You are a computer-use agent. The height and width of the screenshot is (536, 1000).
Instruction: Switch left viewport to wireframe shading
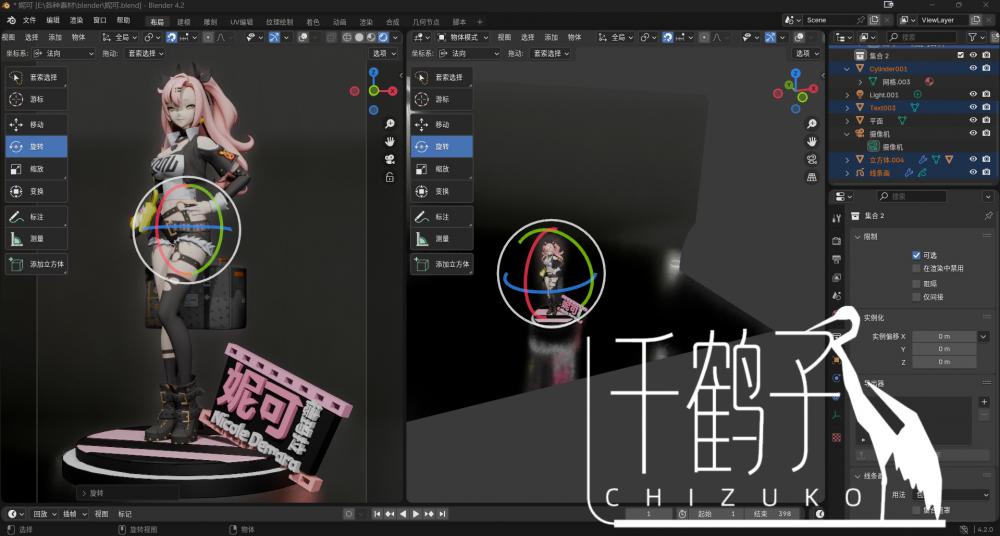(x=348, y=38)
